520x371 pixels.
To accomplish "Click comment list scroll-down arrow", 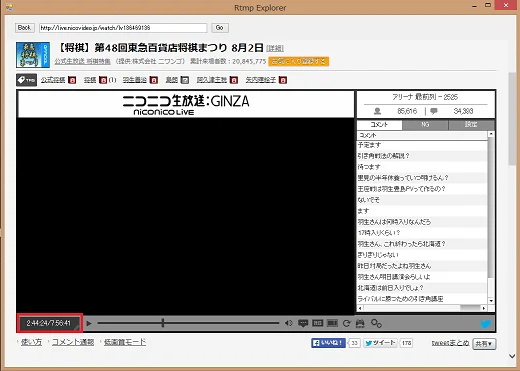I will pyautogui.click(x=491, y=301).
